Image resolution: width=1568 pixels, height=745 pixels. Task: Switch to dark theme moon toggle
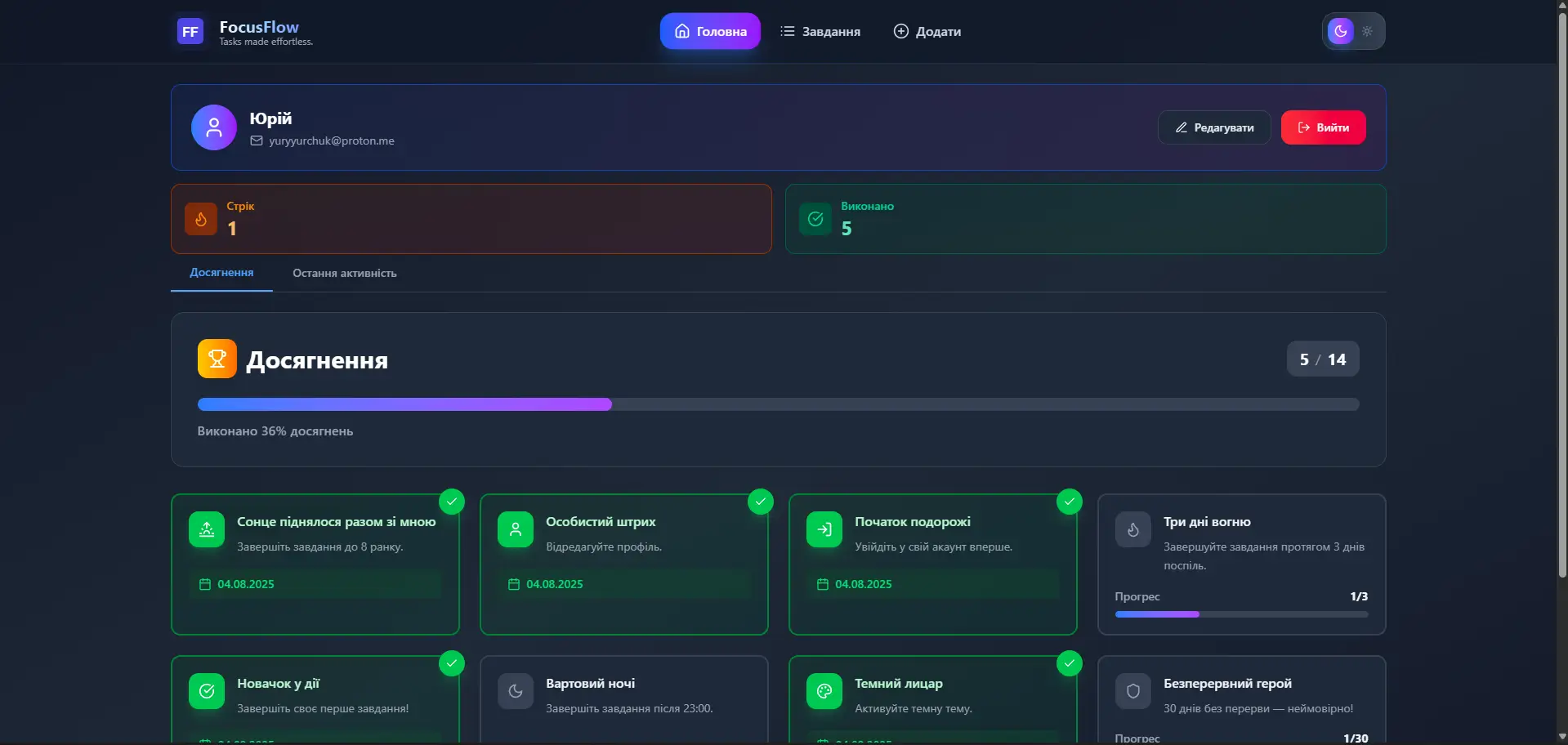click(1341, 31)
